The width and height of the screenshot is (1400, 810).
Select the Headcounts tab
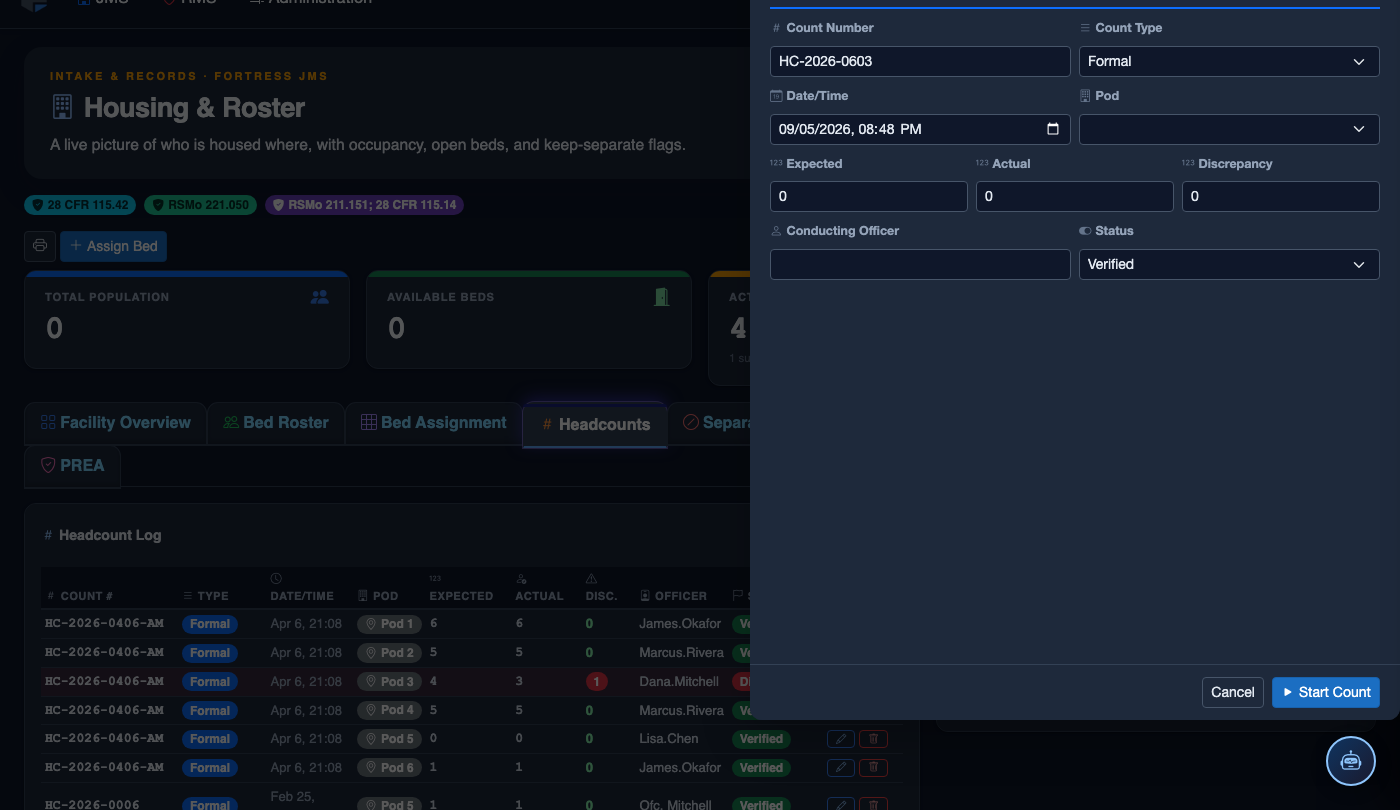pyautogui.click(x=595, y=424)
